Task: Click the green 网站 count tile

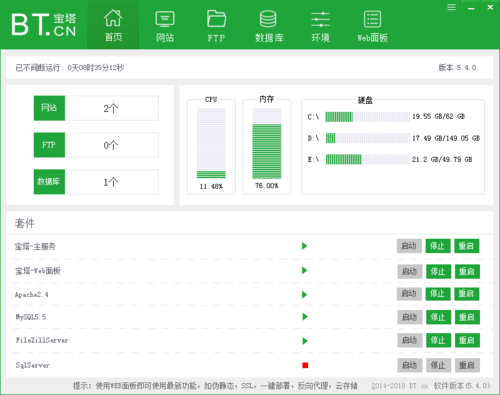Action: tap(49, 108)
